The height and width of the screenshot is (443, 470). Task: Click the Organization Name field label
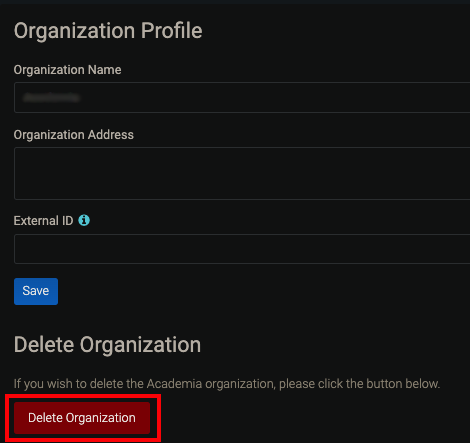click(67, 70)
